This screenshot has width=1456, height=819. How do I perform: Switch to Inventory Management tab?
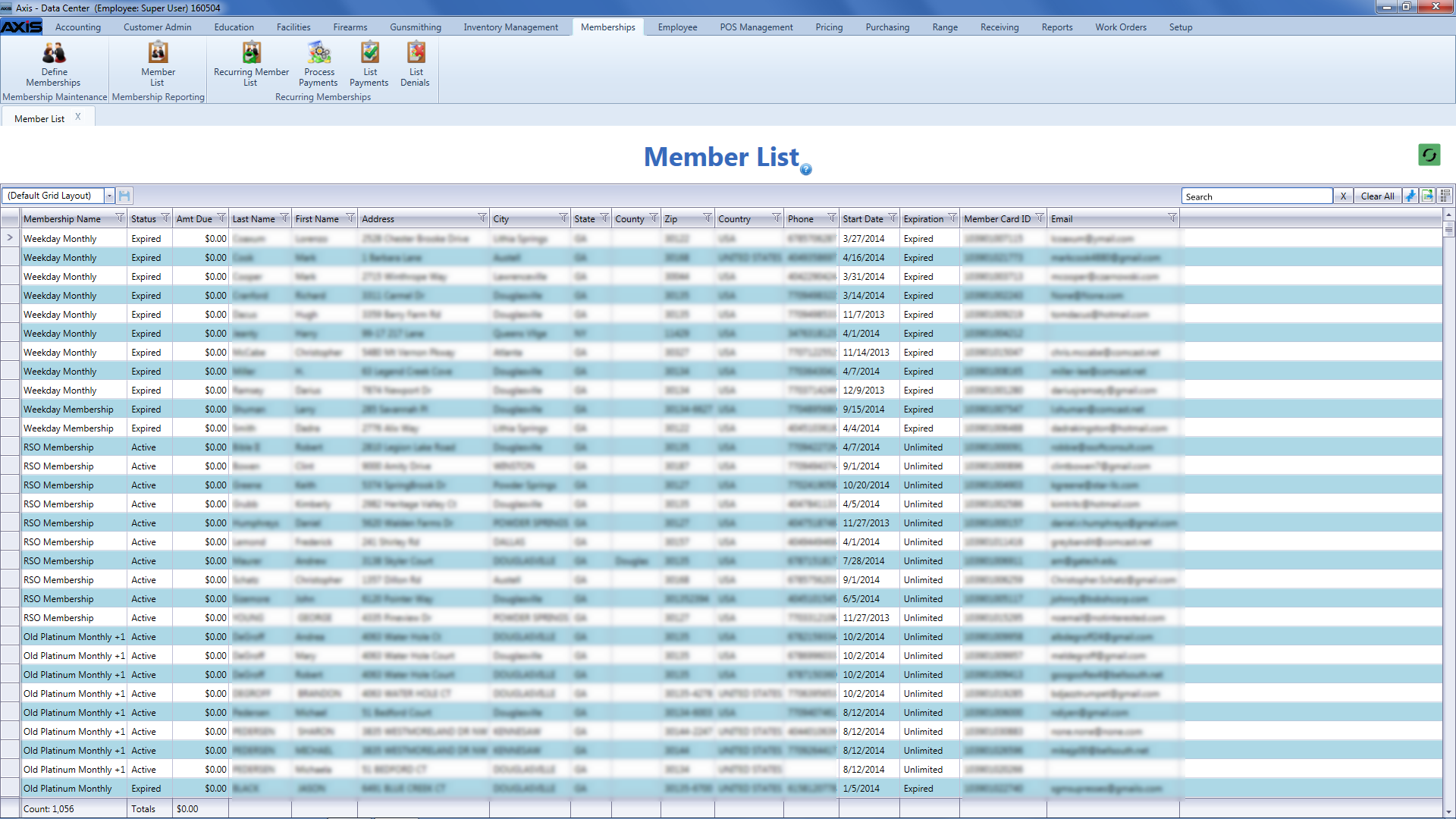pyautogui.click(x=511, y=27)
